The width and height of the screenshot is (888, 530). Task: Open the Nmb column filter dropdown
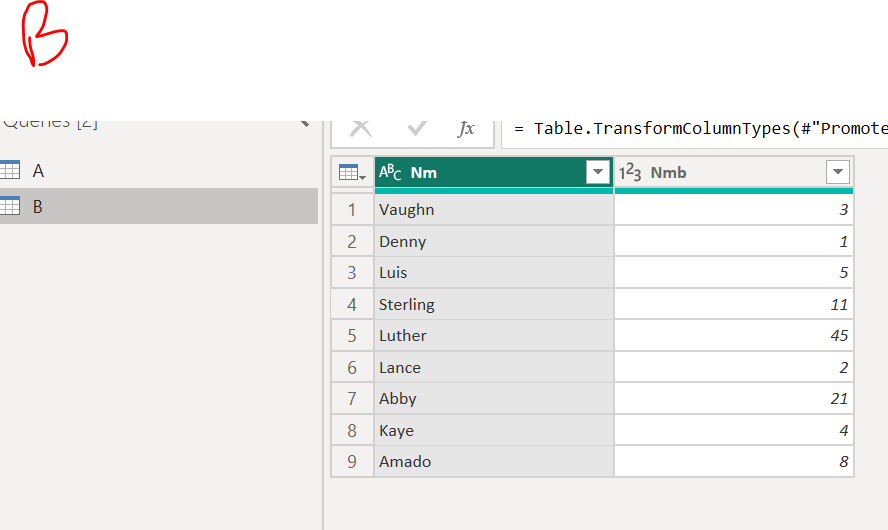[838, 172]
